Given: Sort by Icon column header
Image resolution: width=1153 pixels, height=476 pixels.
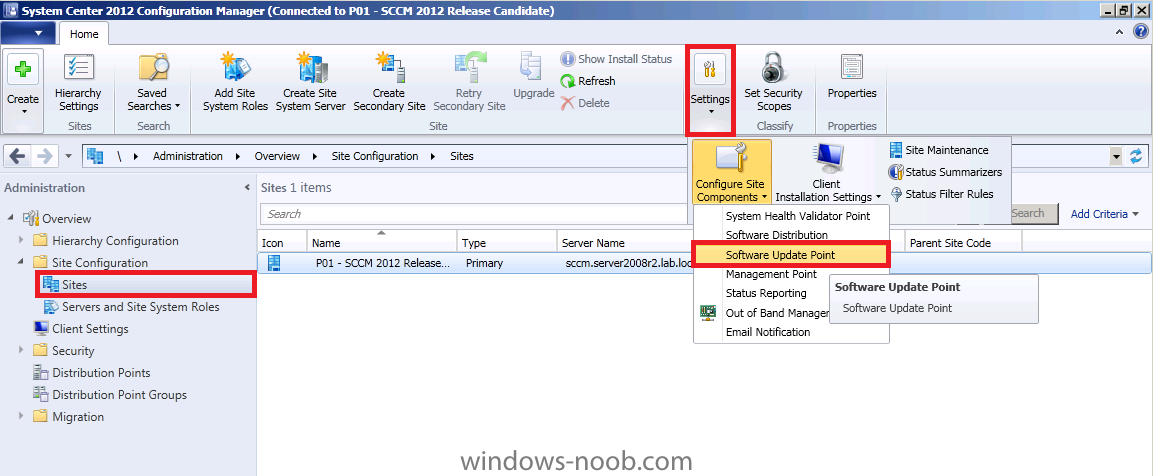Looking at the screenshot, I should click(282, 243).
